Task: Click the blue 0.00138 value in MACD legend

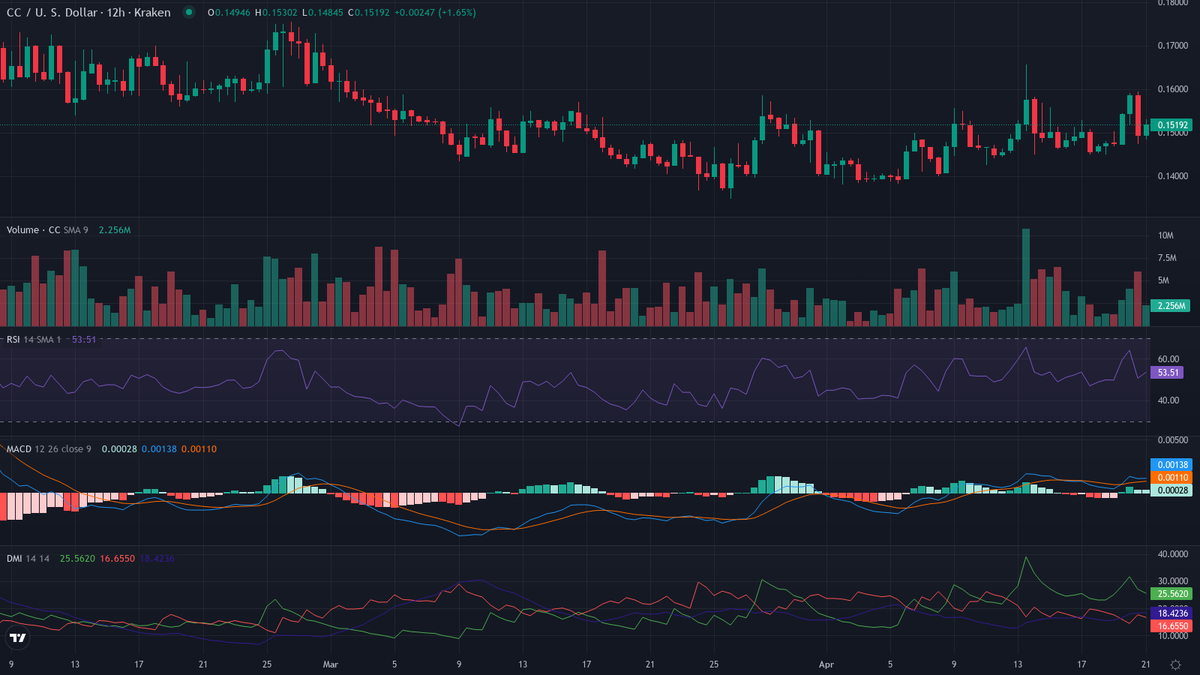Action: point(158,449)
